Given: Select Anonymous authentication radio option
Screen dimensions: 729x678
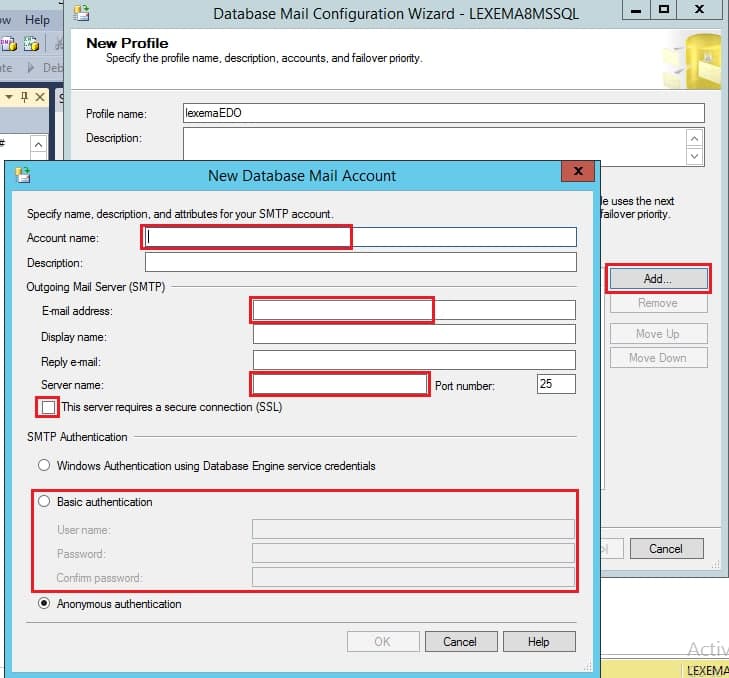Looking at the screenshot, I should click(44, 603).
